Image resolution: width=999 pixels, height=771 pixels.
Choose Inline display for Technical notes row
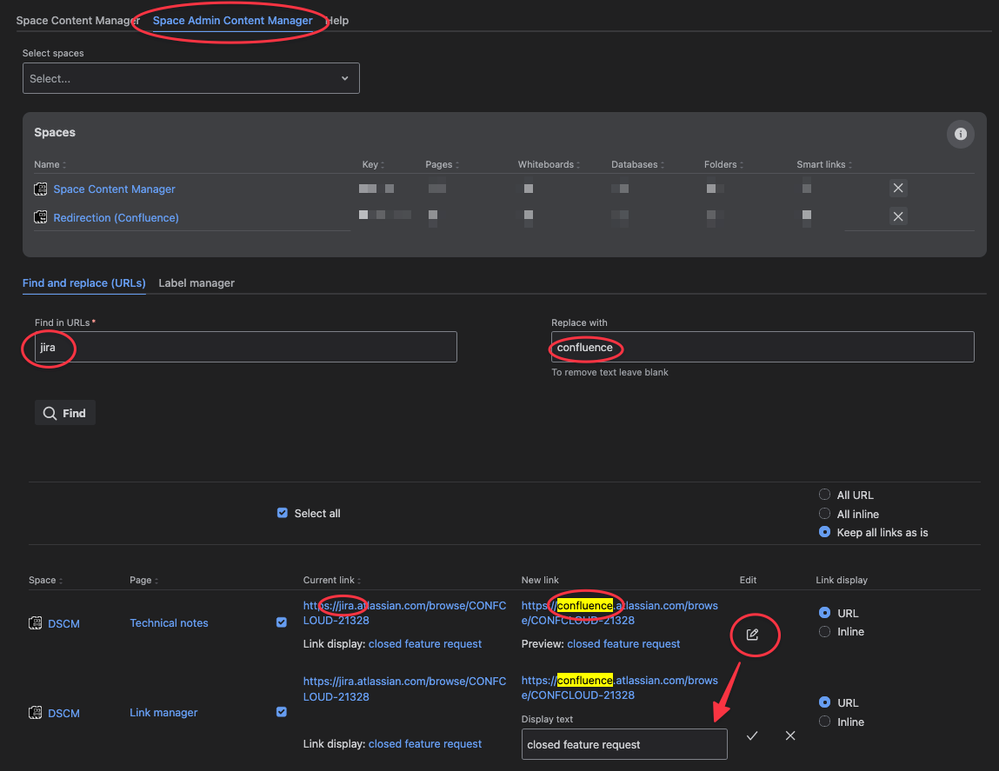coord(824,631)
